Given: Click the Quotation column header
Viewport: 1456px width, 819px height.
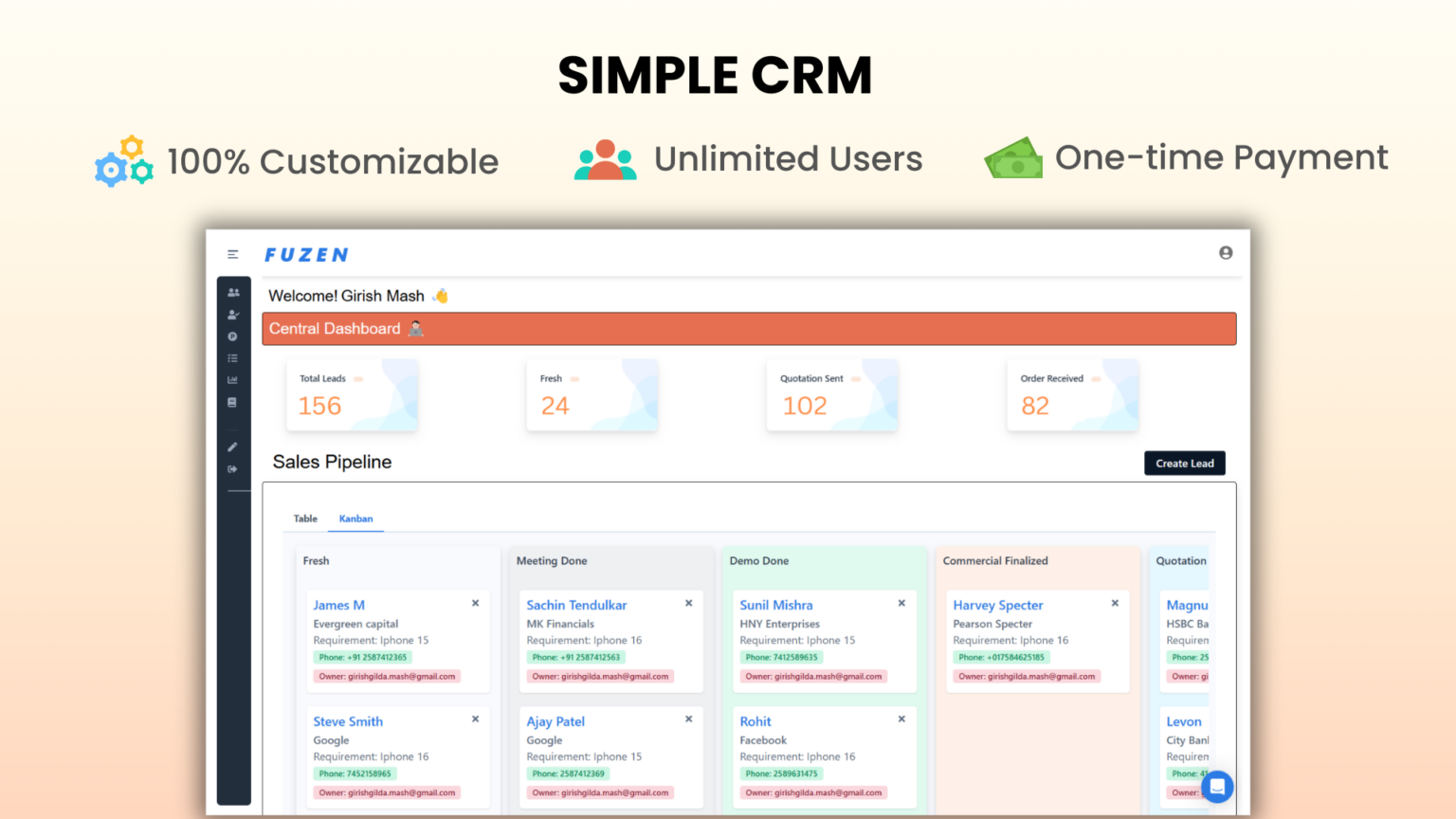Looking at the screenshot, I should (1181, 561).
